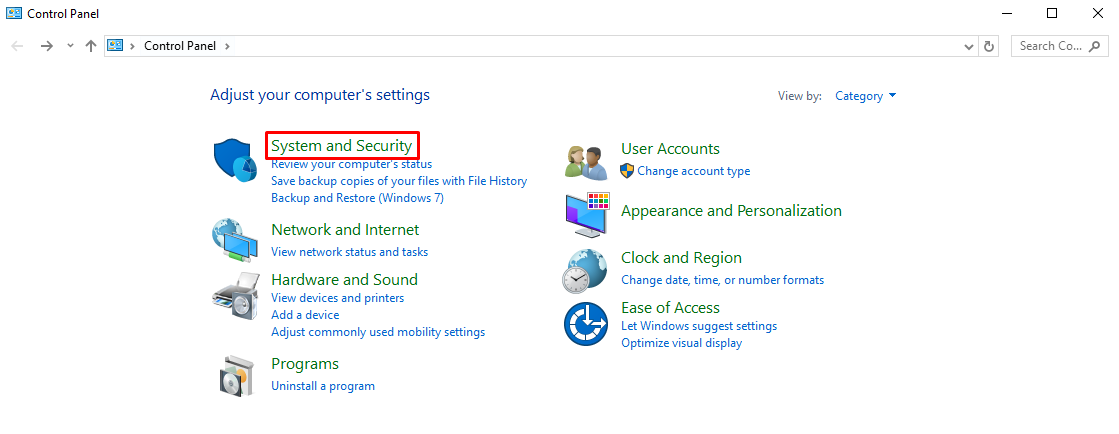This screenshot has width=1119, height=434.
Task: Open Backup and Restore (Windows 7)
Action: click(x=358, y=198)
